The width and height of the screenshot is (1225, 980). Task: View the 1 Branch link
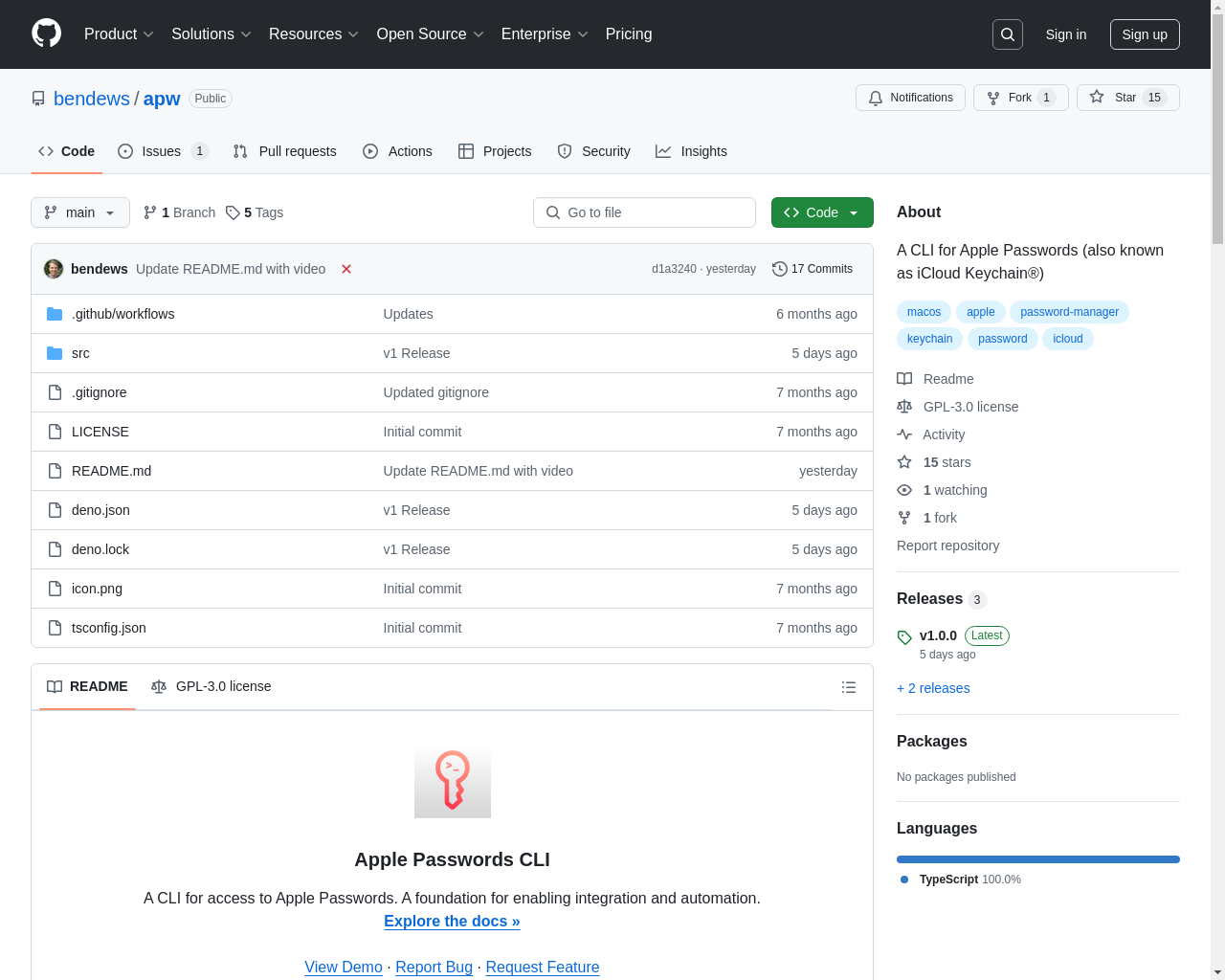pos(179,212)
